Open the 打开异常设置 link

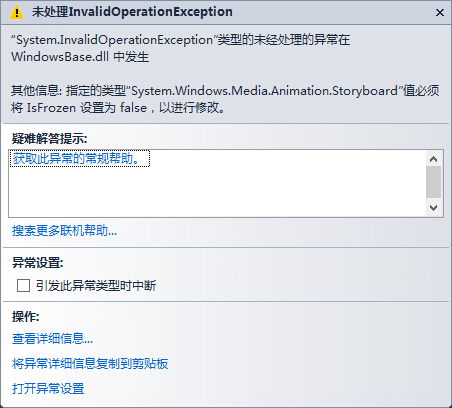pos(48,388)
